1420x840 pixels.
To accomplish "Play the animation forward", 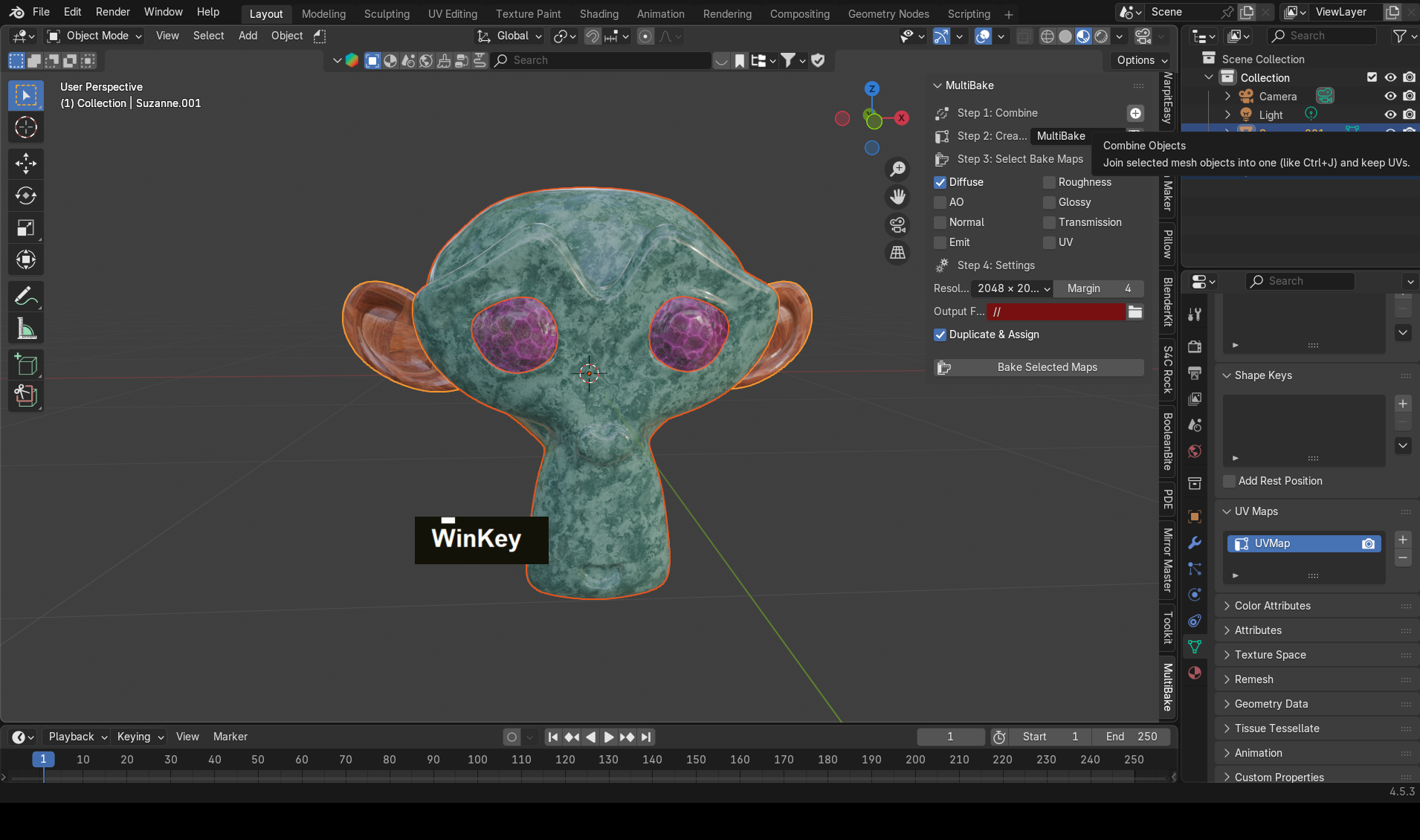I will pos(609,737).
